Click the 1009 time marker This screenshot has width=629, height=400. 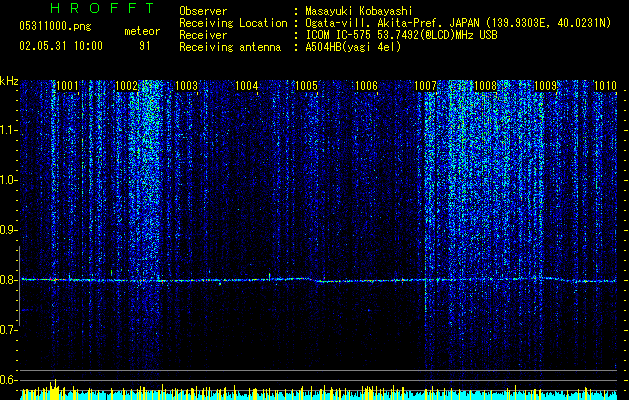546,86
